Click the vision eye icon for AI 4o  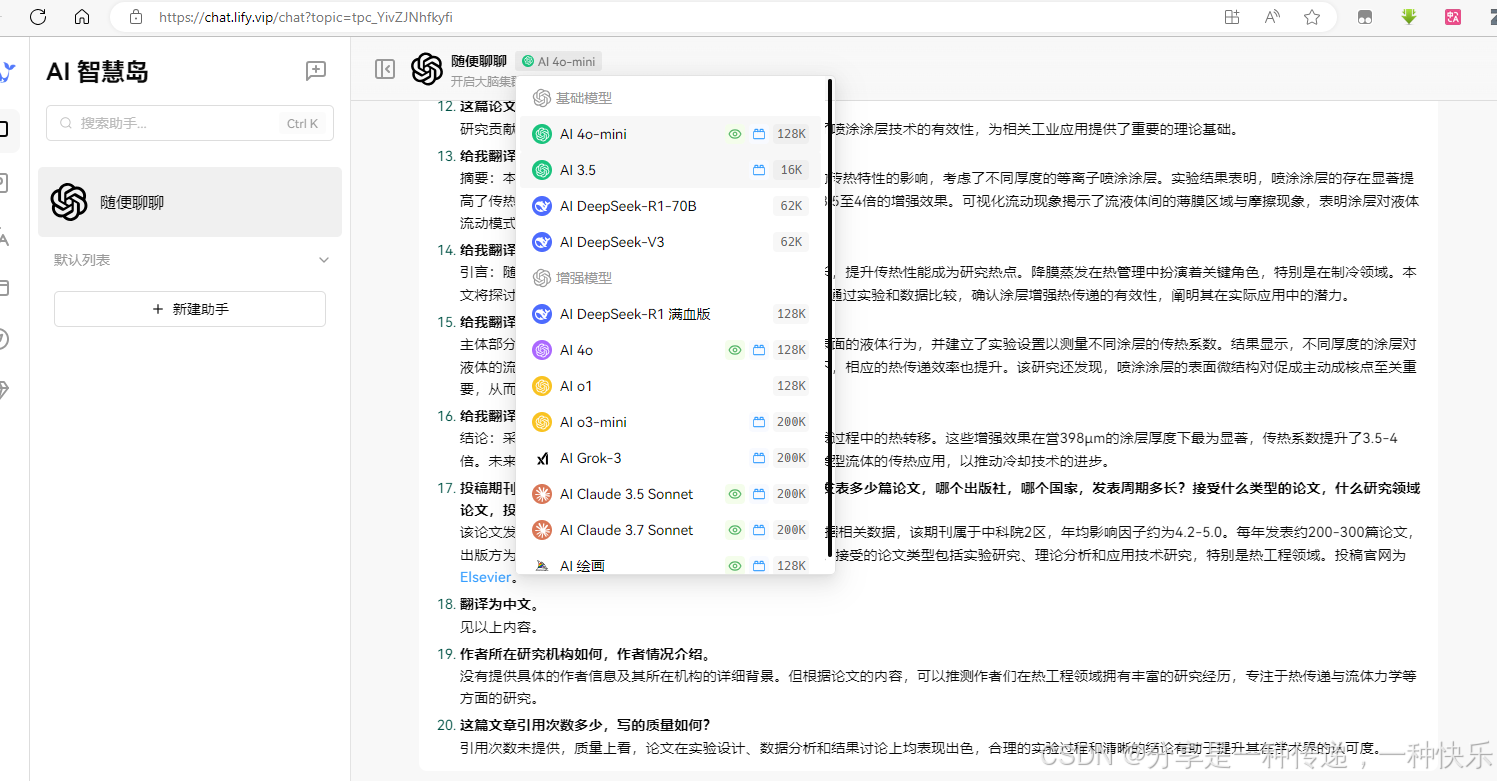(x=735, y=350)
